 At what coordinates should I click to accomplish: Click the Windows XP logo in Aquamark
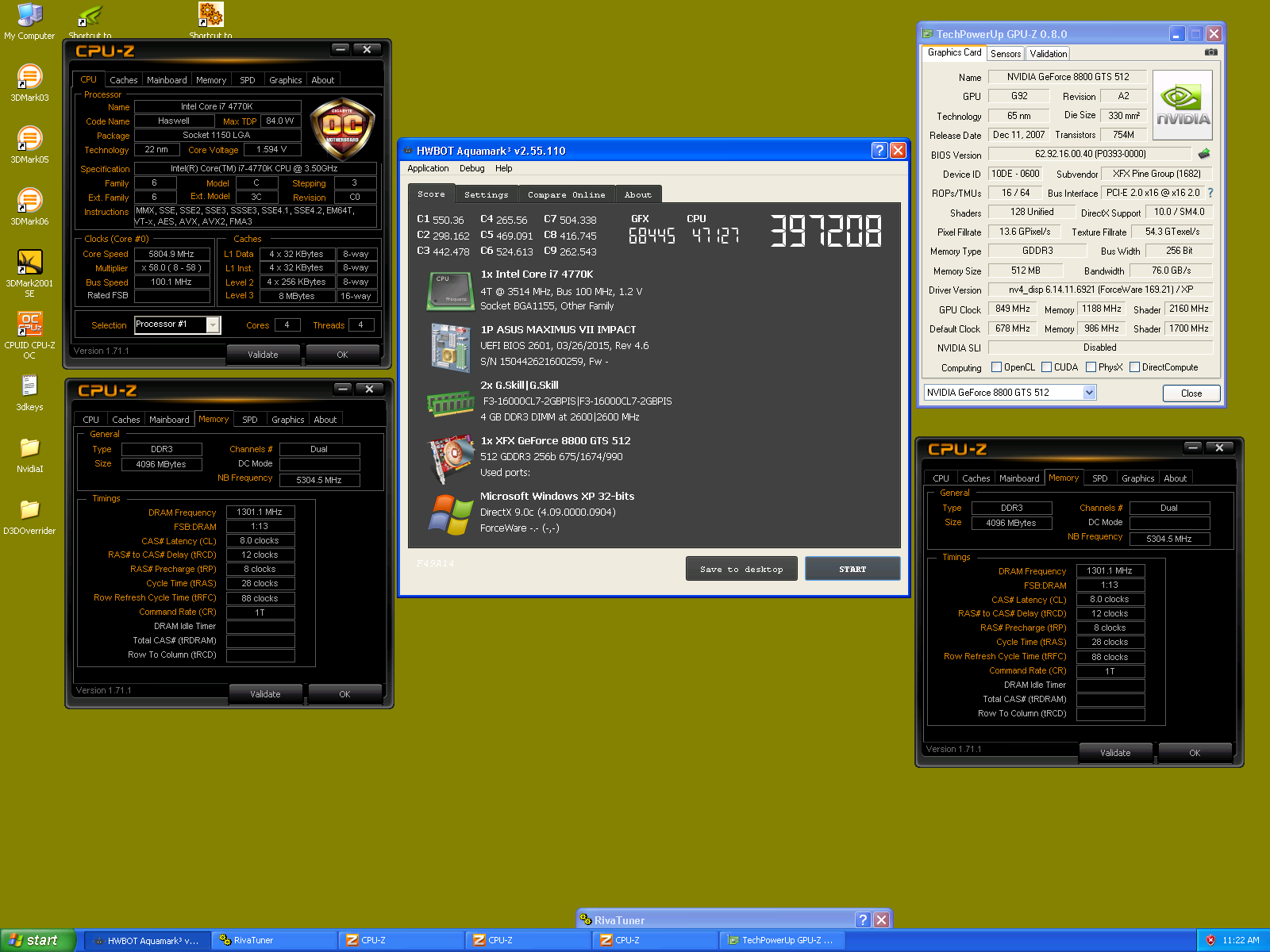451,514
